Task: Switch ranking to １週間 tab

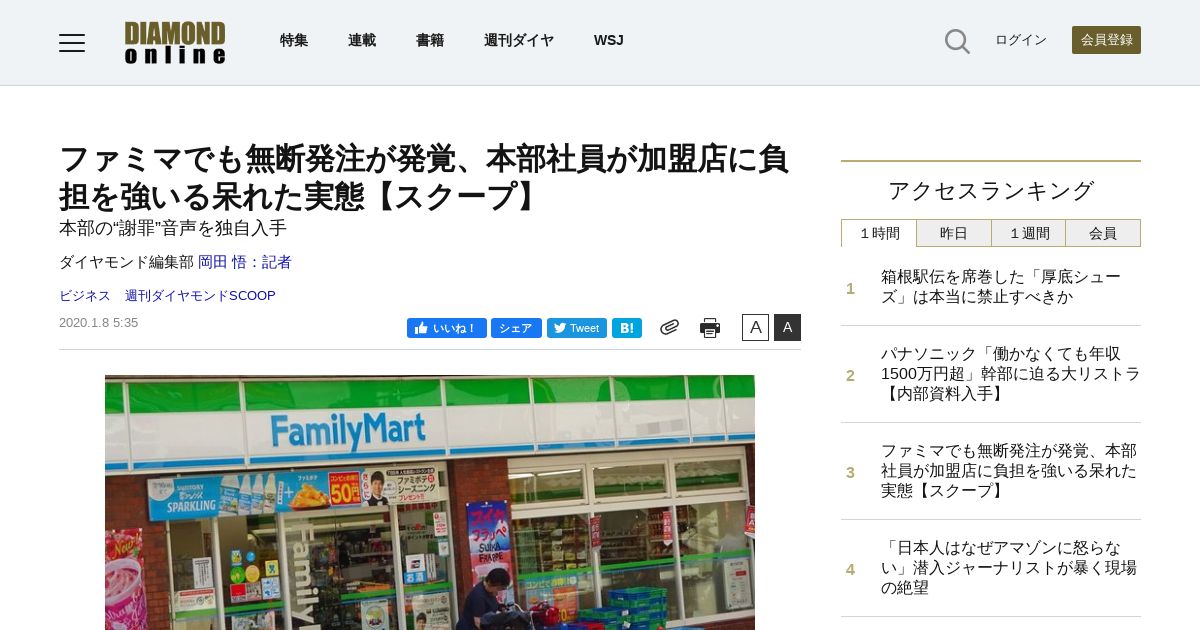Action: pos(1028,233)
